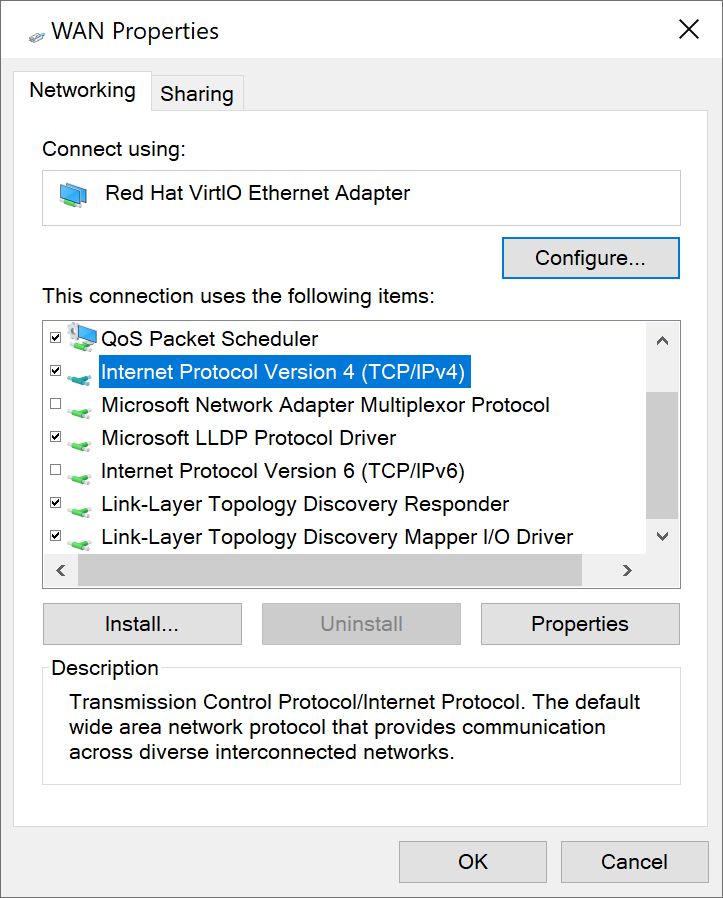Click the Topology Discovery Mapper I/O Driver icon
Screen dimensions: 723x898
(x=81, y=538)
